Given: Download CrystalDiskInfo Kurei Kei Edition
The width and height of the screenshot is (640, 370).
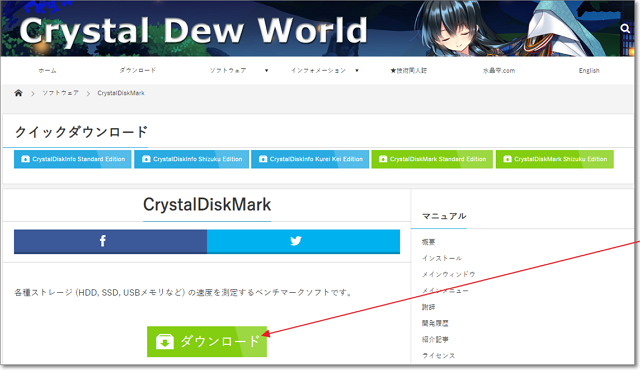Looking at the screenshot, I should coord(310,159).
